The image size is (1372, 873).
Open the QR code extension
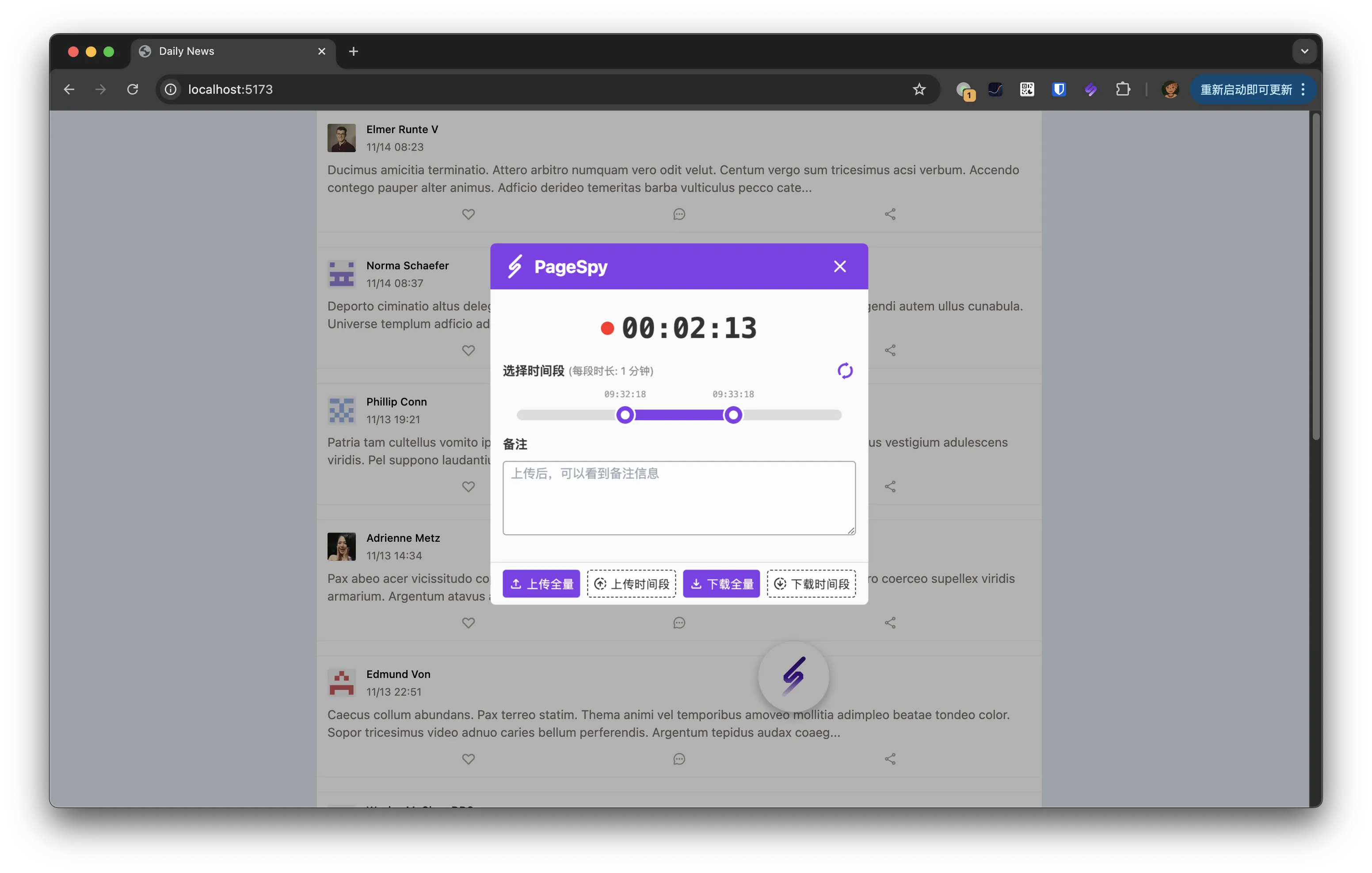[1027, 89]
